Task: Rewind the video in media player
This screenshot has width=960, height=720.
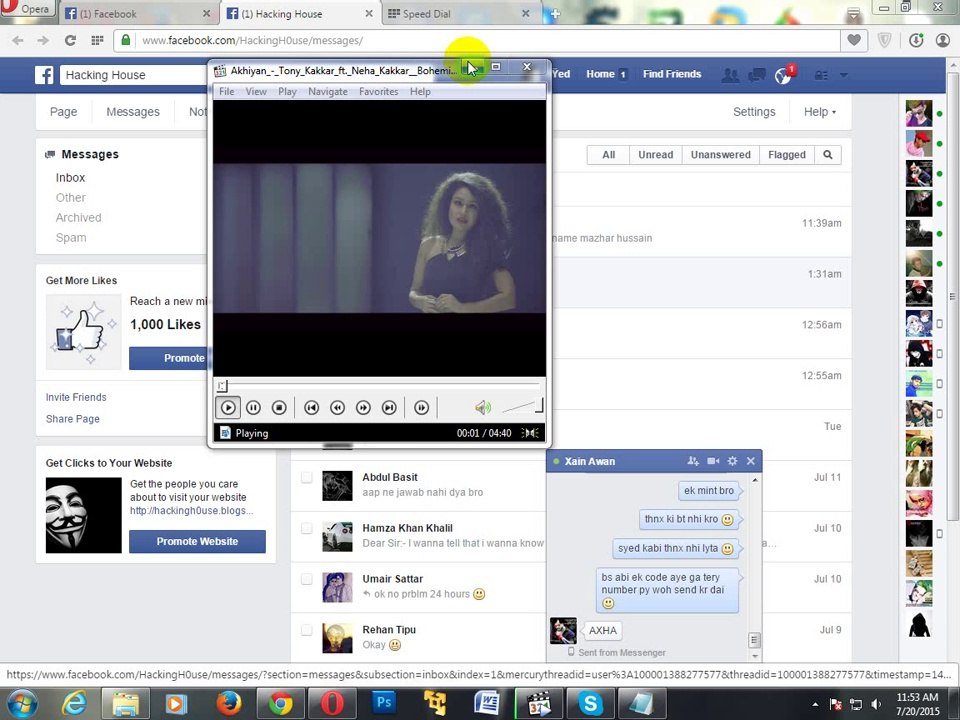Action: 337,408
